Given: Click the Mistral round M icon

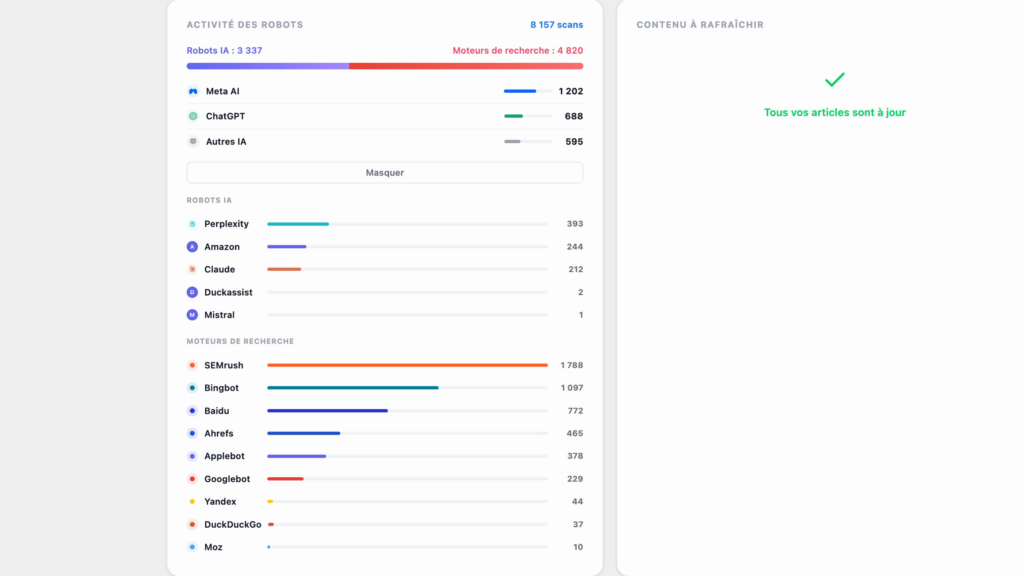Looking at the screenshot, I should pos(192,315).
